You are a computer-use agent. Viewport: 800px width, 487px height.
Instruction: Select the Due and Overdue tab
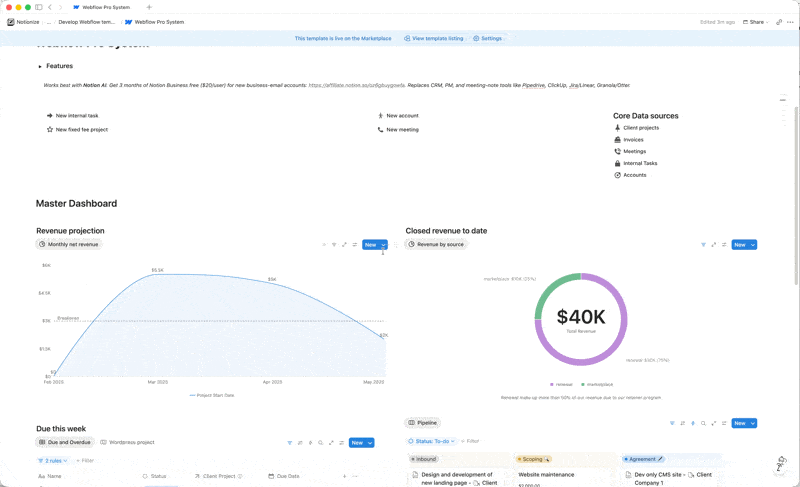(64, 442)
